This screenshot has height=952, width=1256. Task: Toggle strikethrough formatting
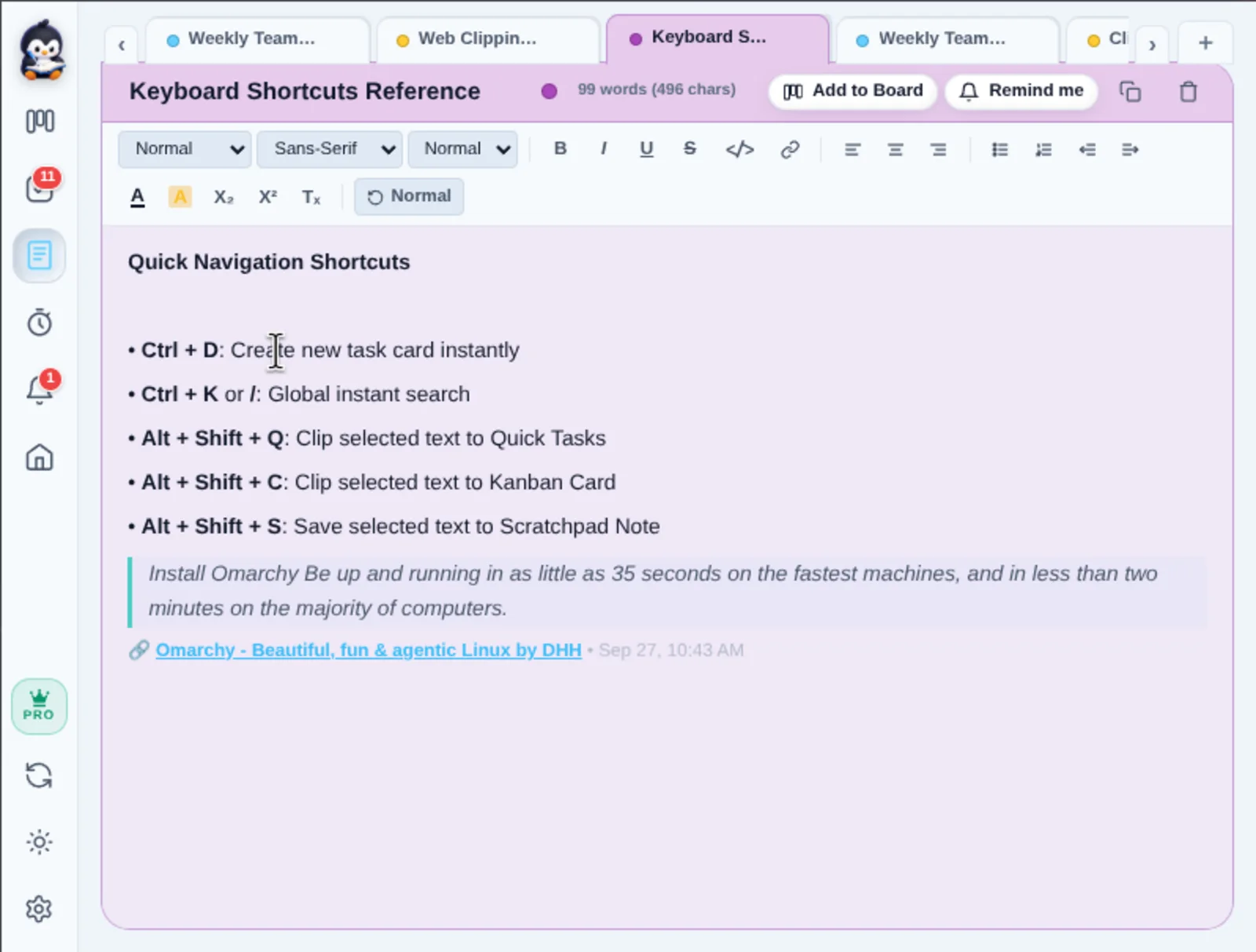[x=689, y=148]
